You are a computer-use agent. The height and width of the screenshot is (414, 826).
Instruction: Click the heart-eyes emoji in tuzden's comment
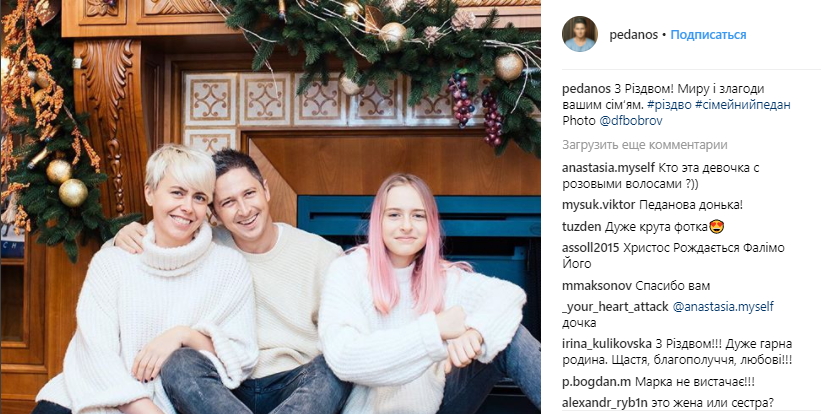(716, 227)
